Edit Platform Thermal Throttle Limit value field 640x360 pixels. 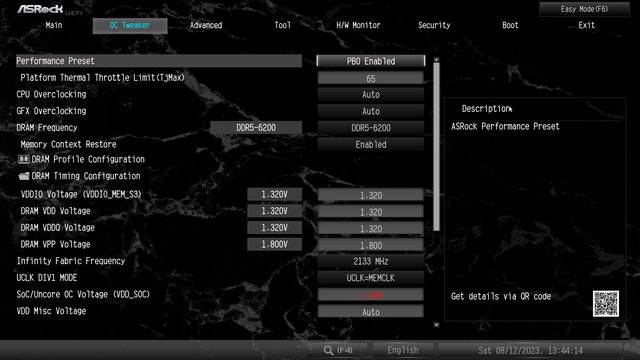(371, 78)
